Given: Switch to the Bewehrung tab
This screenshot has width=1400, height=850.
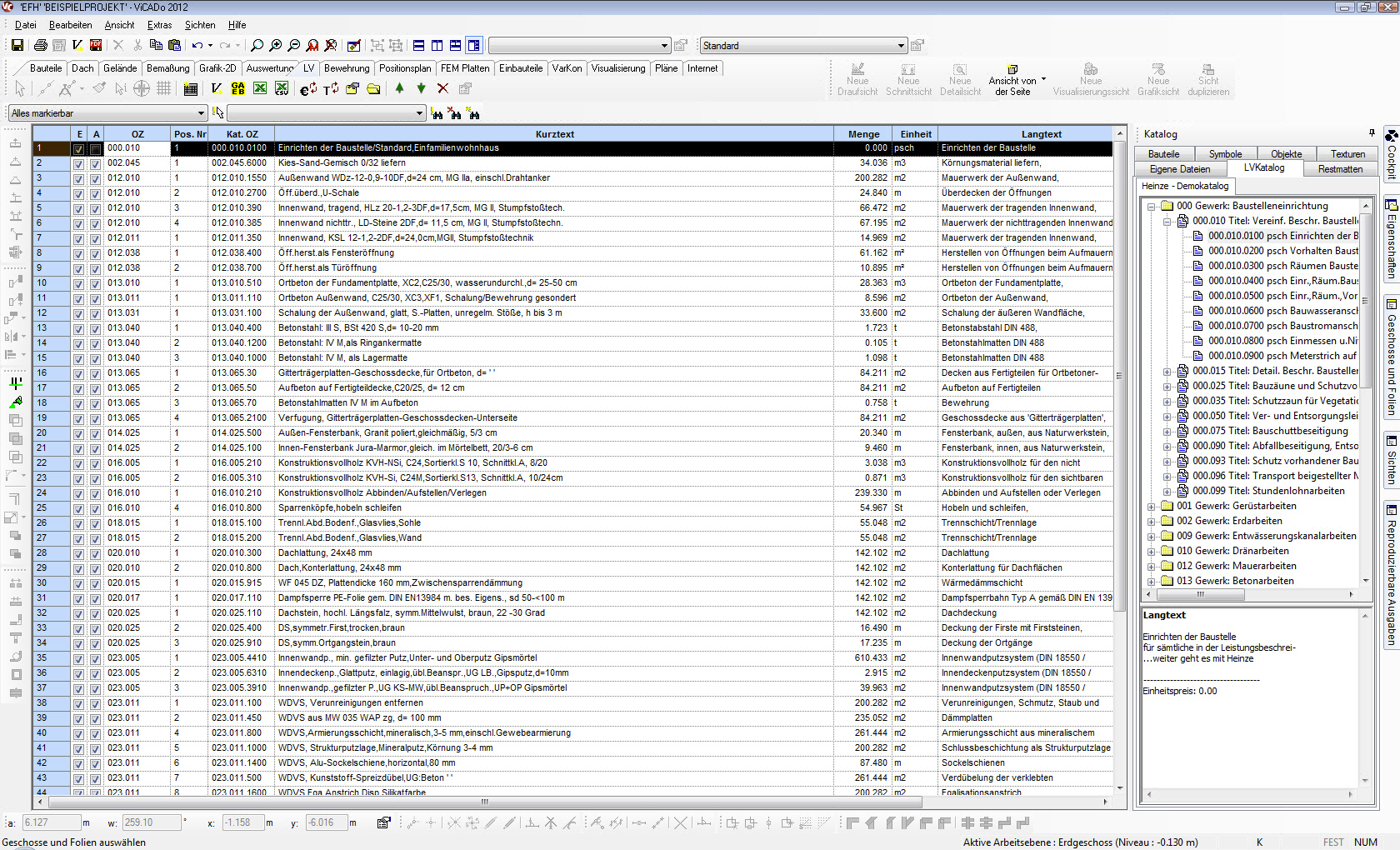Looking at the screenshot, I should tap(347, 68).
